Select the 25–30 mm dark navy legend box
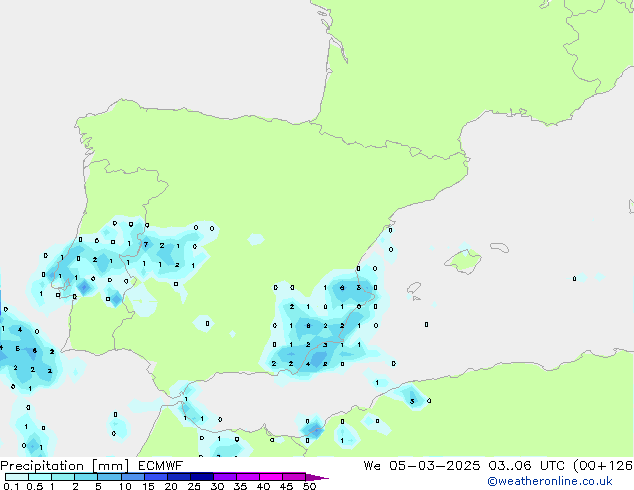The image size is (634, 490). click(x=202, y=477)
